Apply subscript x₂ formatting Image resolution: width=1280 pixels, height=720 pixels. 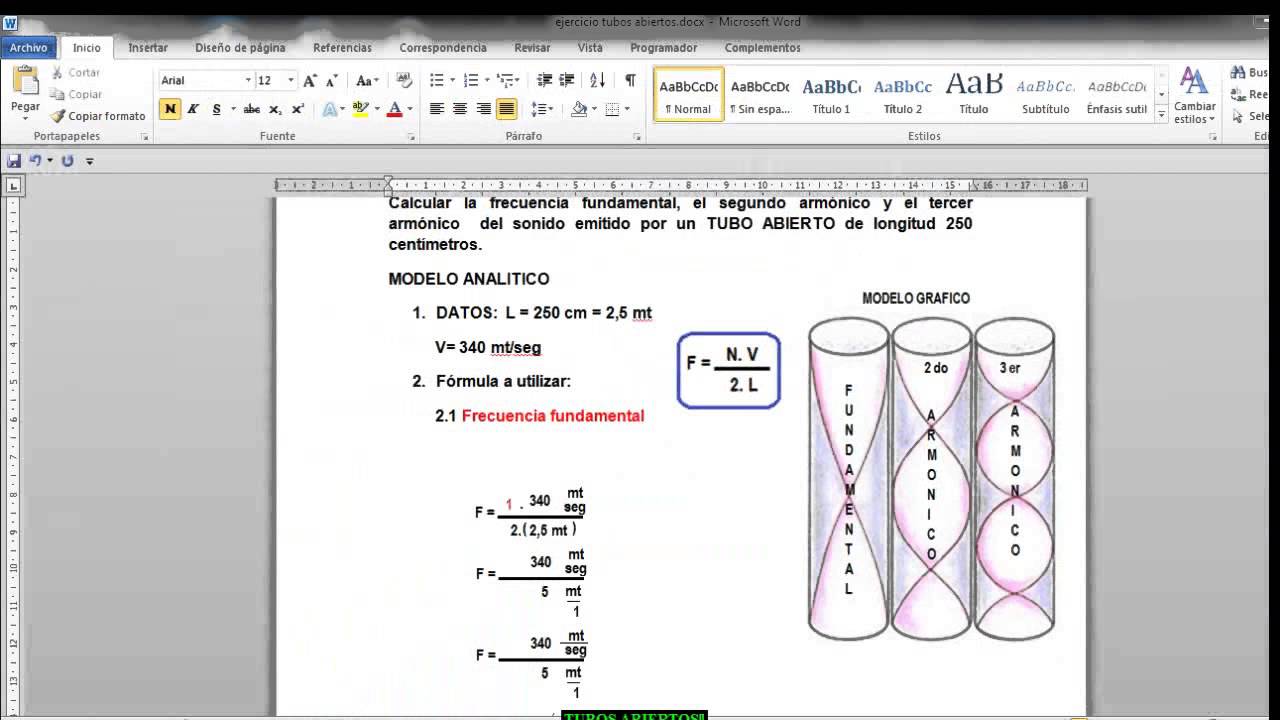(x=275, y=109)
